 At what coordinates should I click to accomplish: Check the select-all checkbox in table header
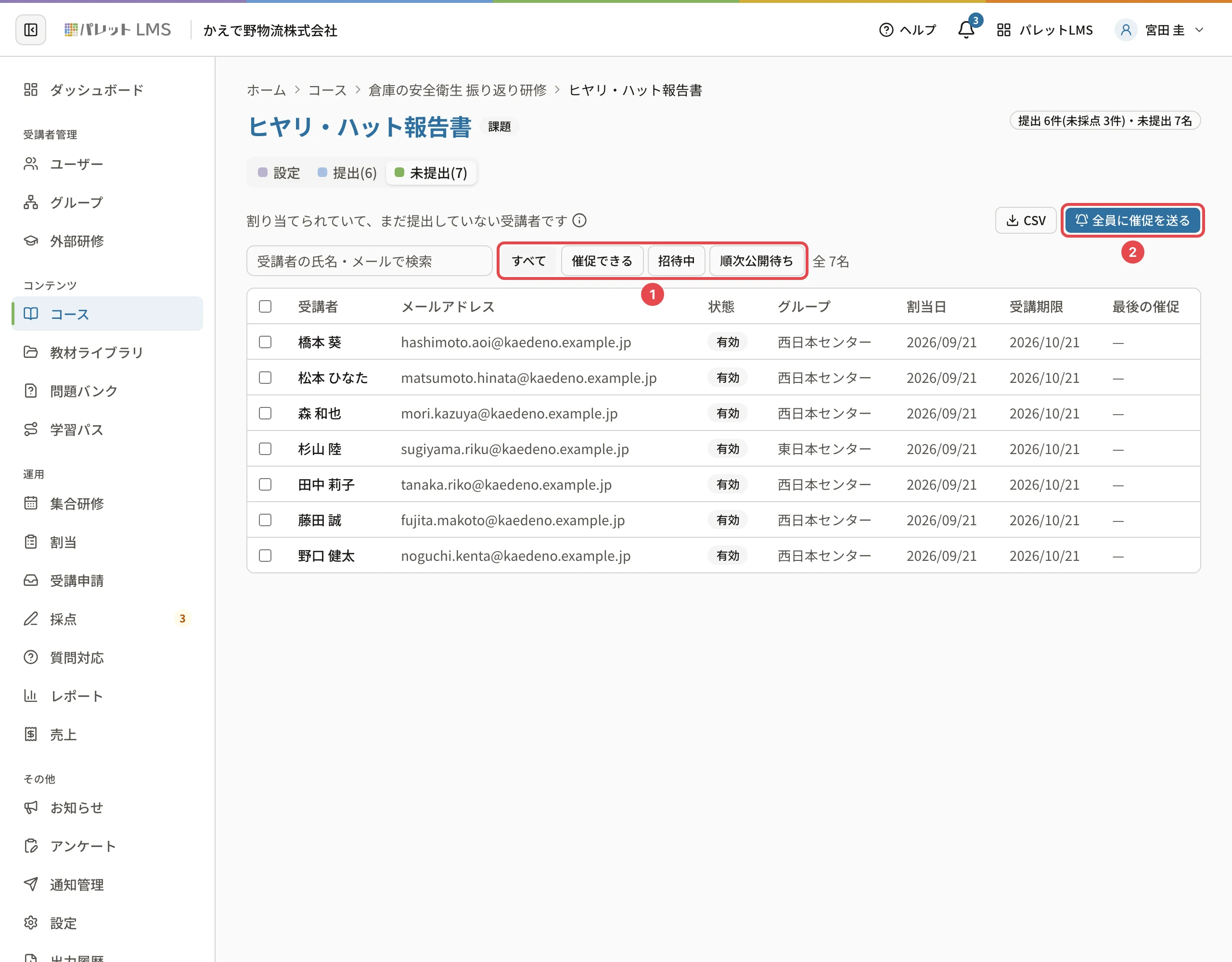[265, 306]
